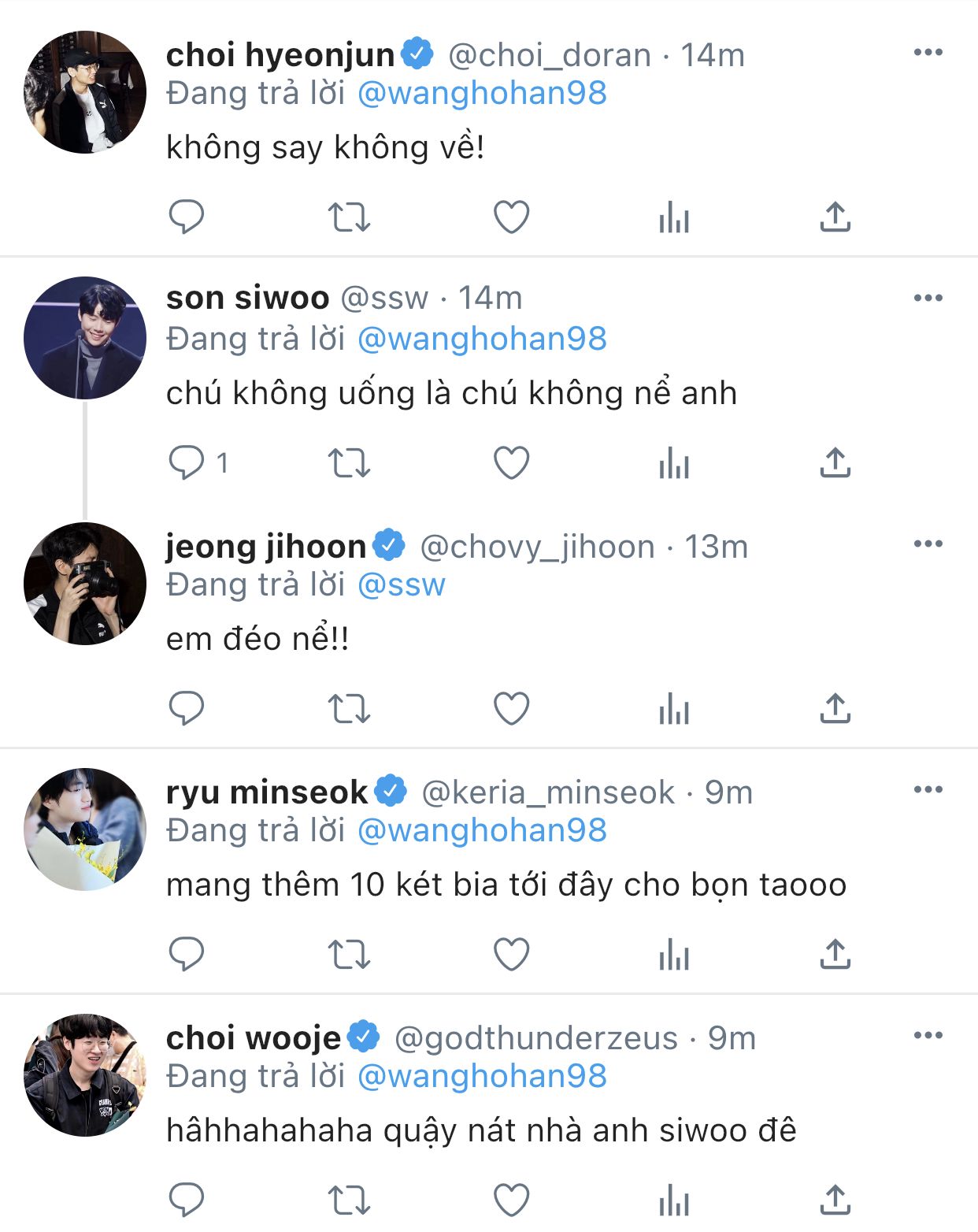This screenshot has width=978, height=1232.
Task: Open ryu minseok's avatar
Action: (85, 829)
